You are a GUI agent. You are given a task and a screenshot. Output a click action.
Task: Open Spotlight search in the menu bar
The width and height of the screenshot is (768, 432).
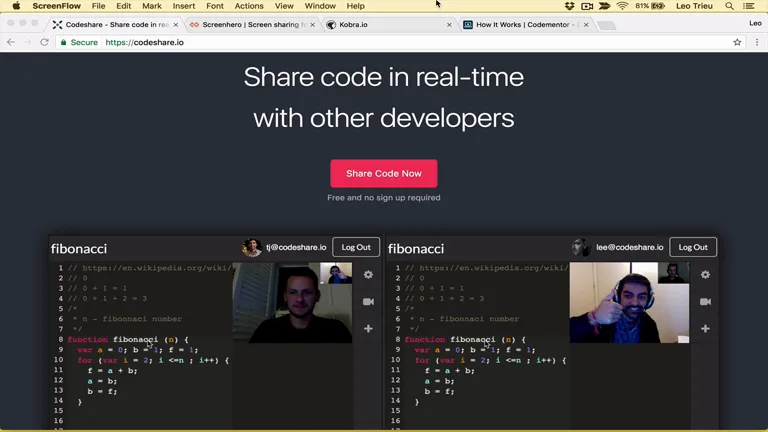[x=730, y=6]
